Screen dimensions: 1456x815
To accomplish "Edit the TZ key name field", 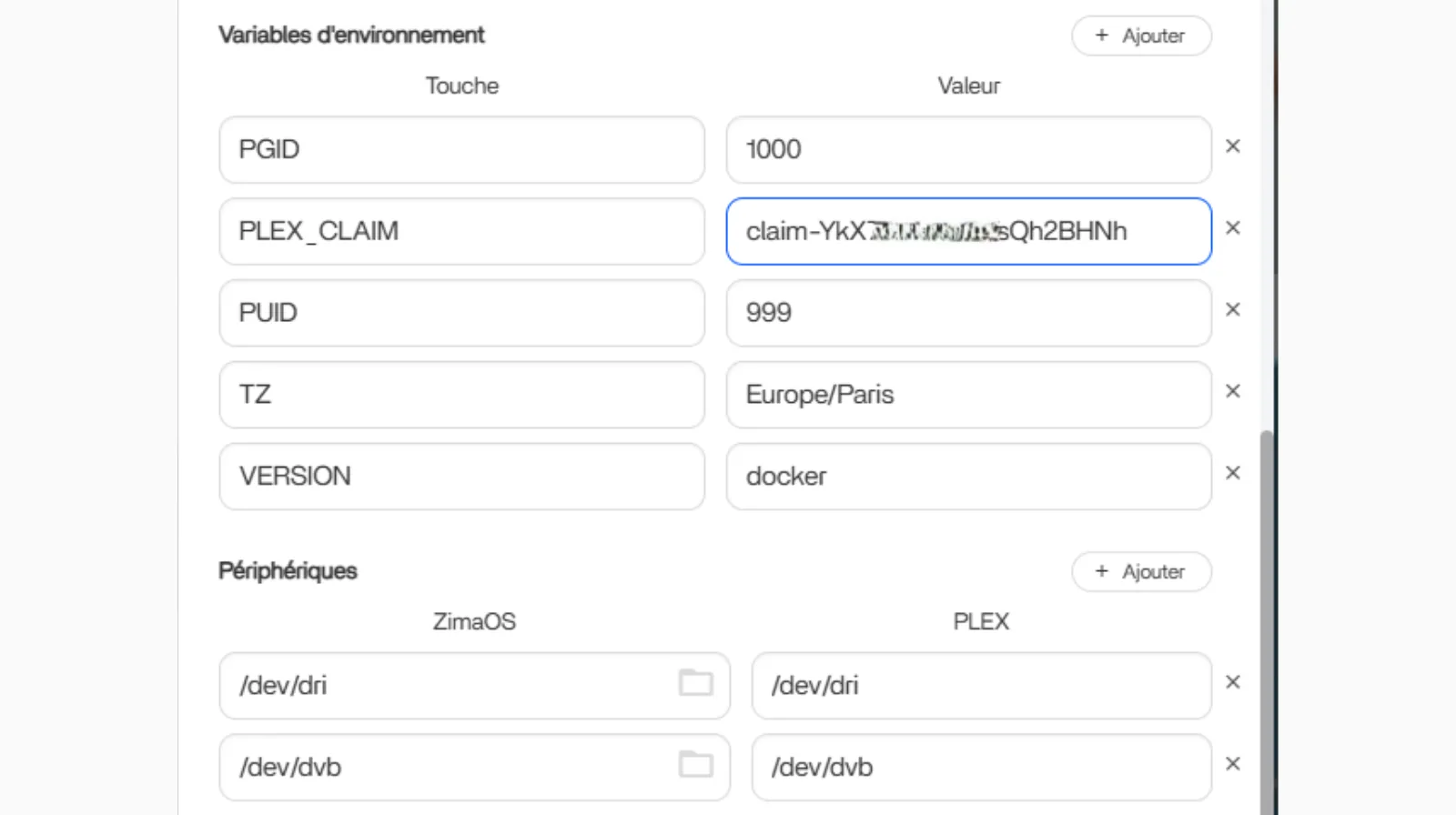I will coord(461,395).
